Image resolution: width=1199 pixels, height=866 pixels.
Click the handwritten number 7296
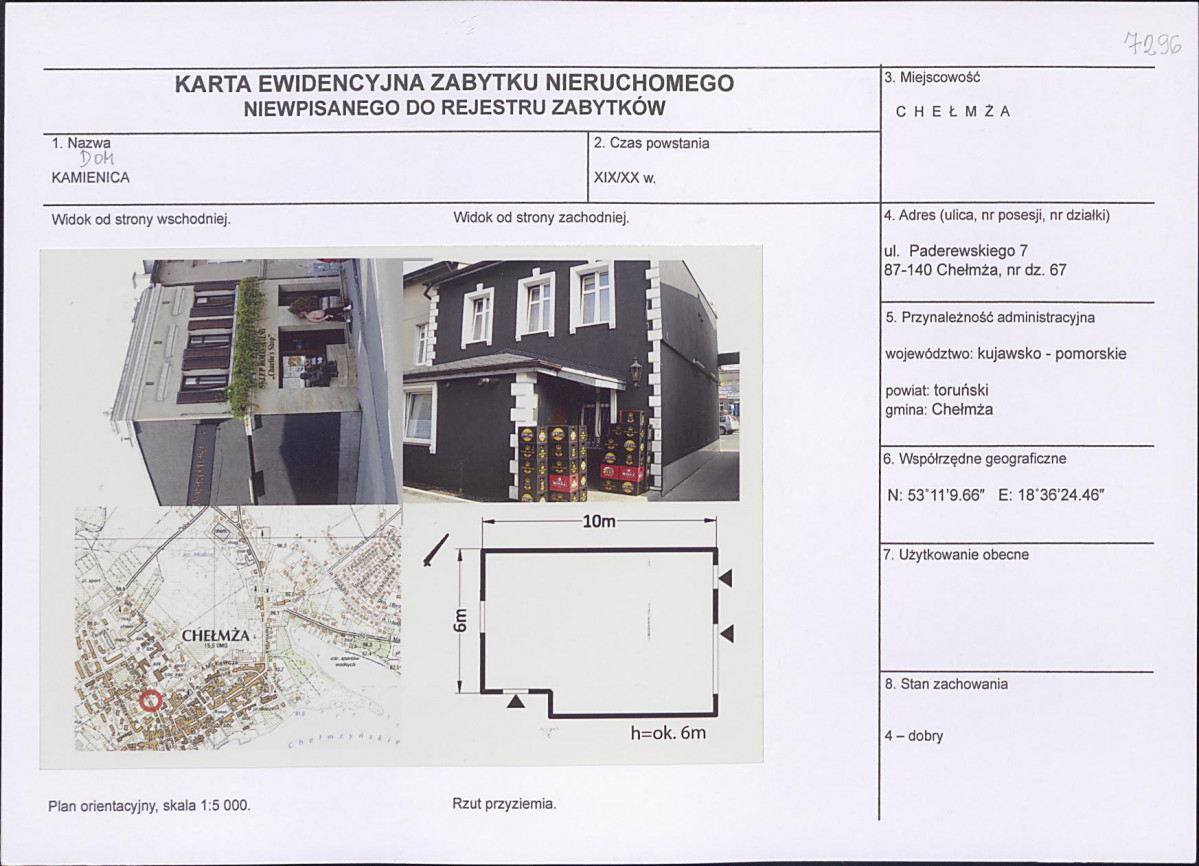1153,44
